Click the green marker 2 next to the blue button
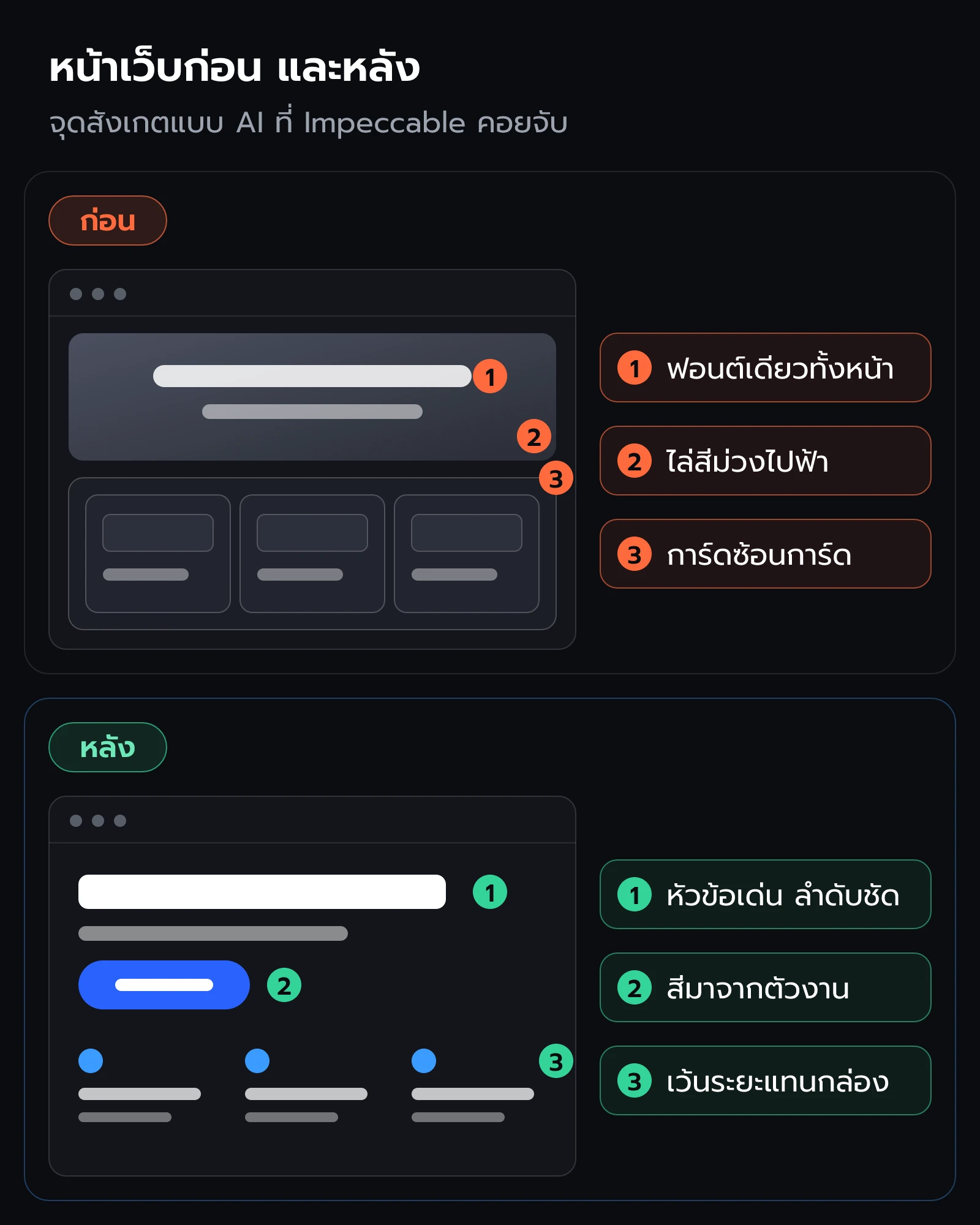The height and width of the screenshot is (1225, 980). (x=284, y=985)
